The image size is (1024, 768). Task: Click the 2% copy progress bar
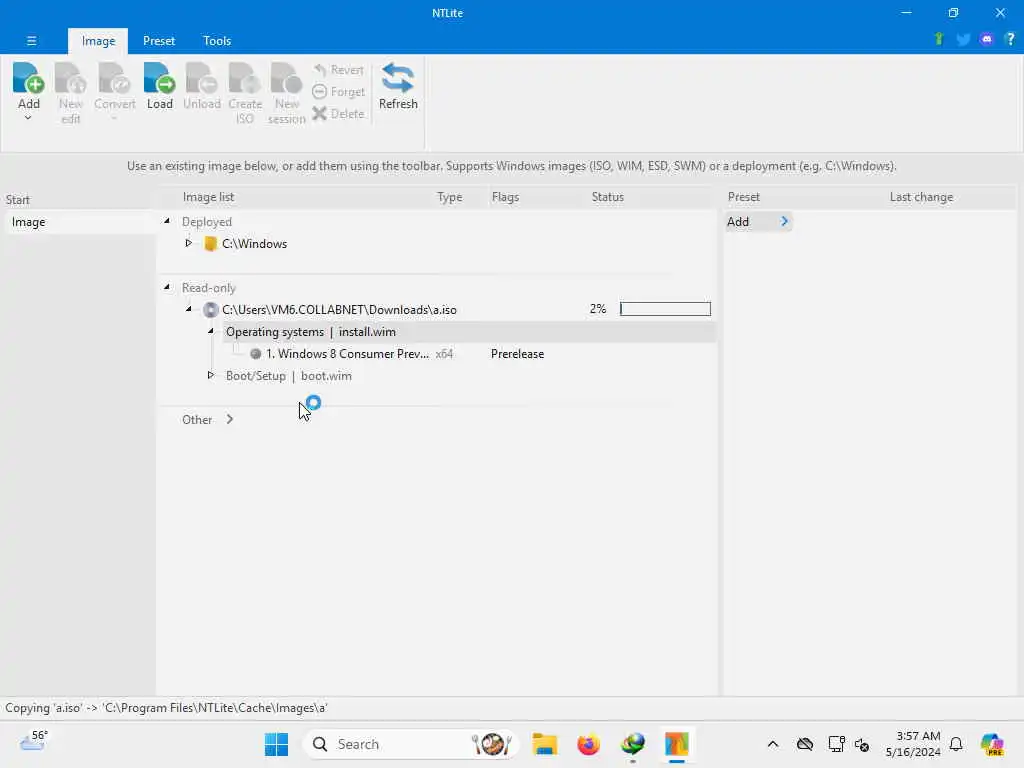point(665,309)
